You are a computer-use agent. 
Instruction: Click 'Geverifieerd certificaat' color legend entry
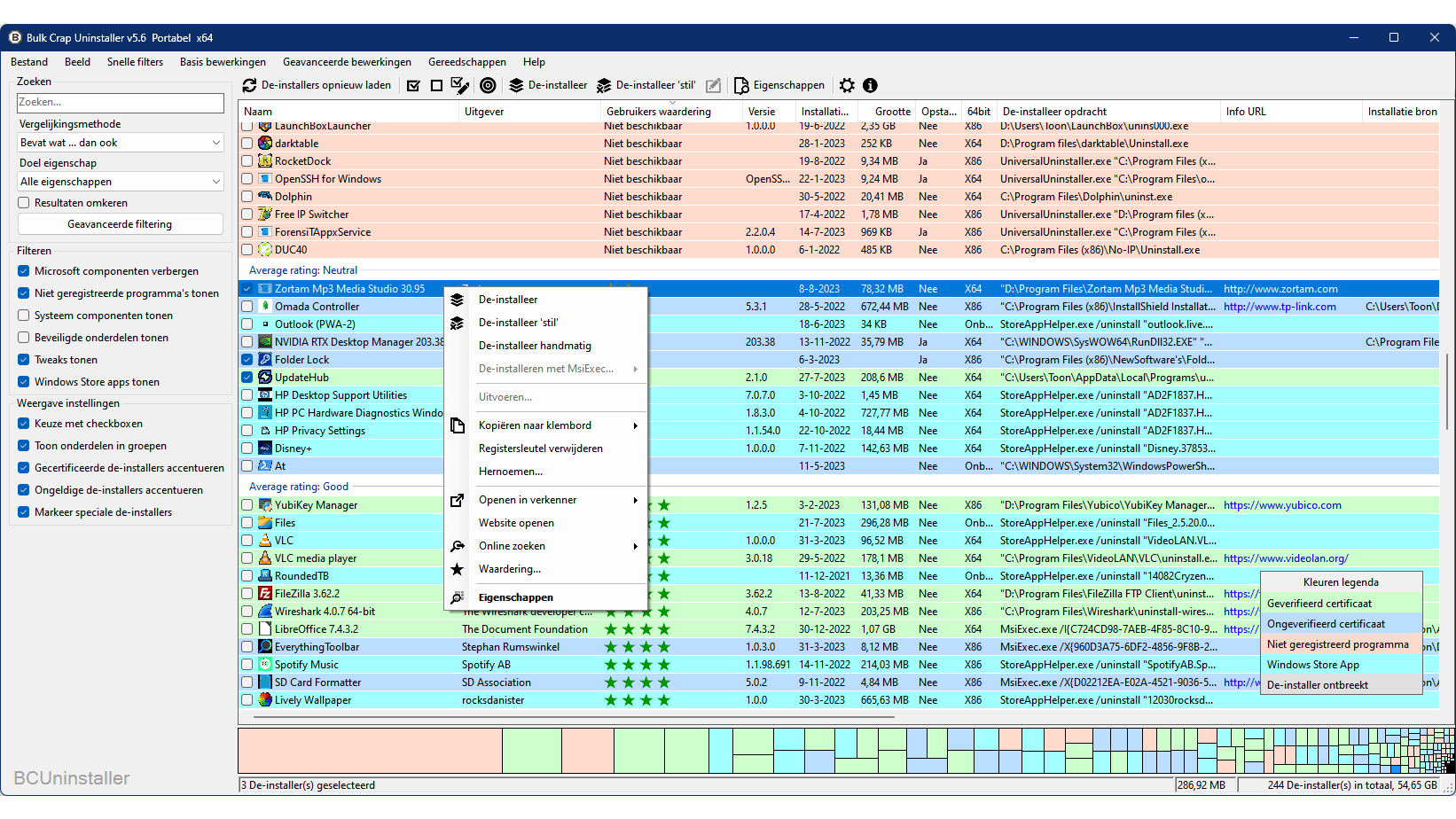coord(1341,604)
